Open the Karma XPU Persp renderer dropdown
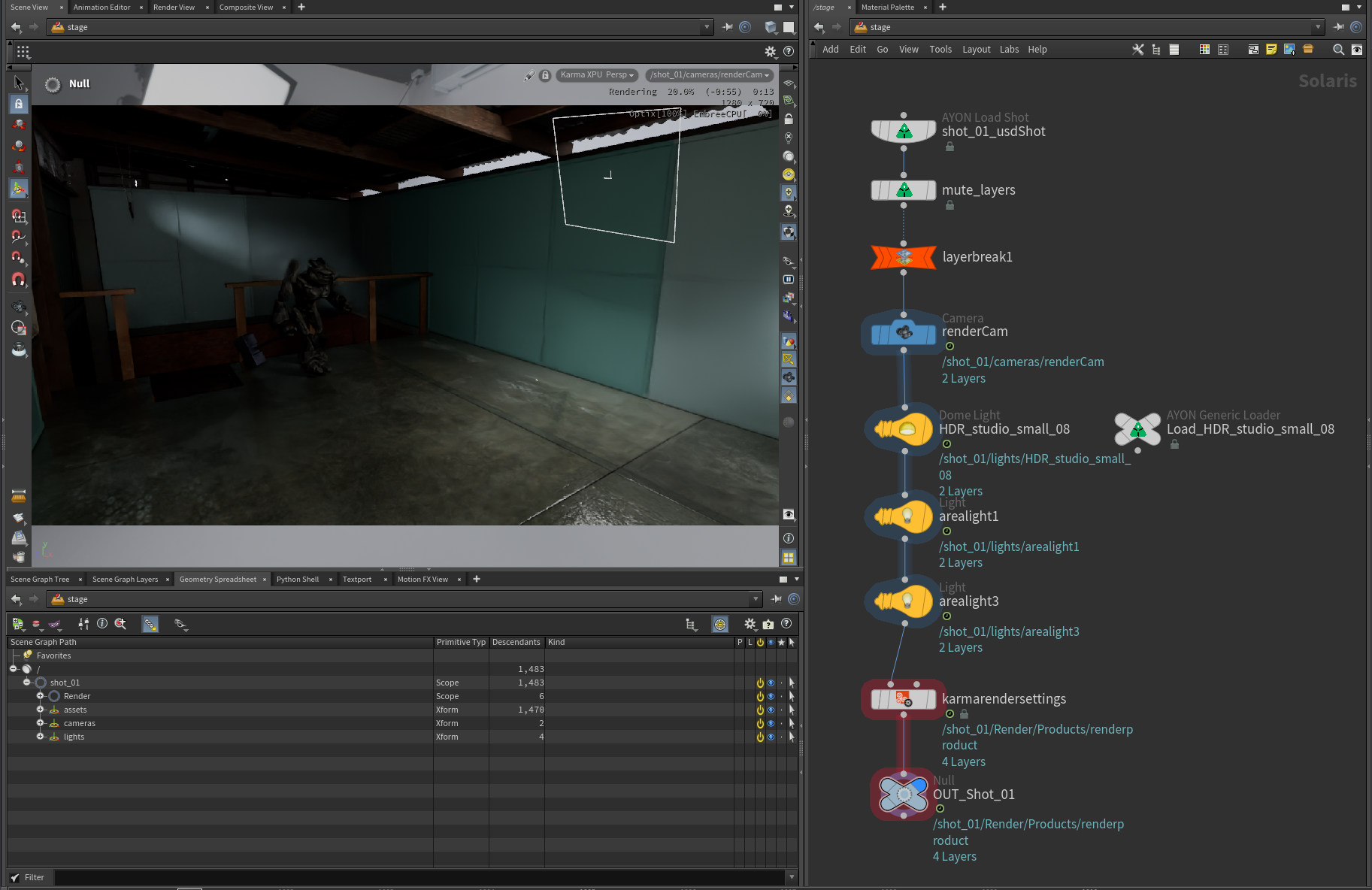This screenshot has height=890, width=1372. [x=597, y=75]
